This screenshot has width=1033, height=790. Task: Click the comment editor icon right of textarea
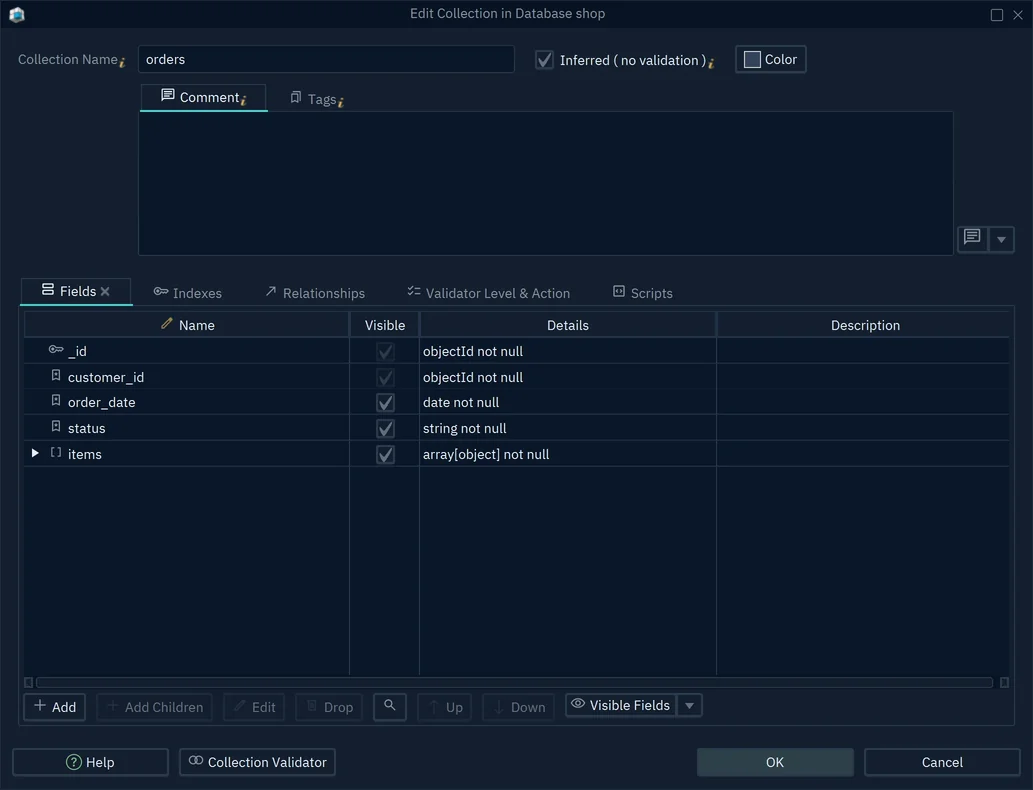coord(972,239)
